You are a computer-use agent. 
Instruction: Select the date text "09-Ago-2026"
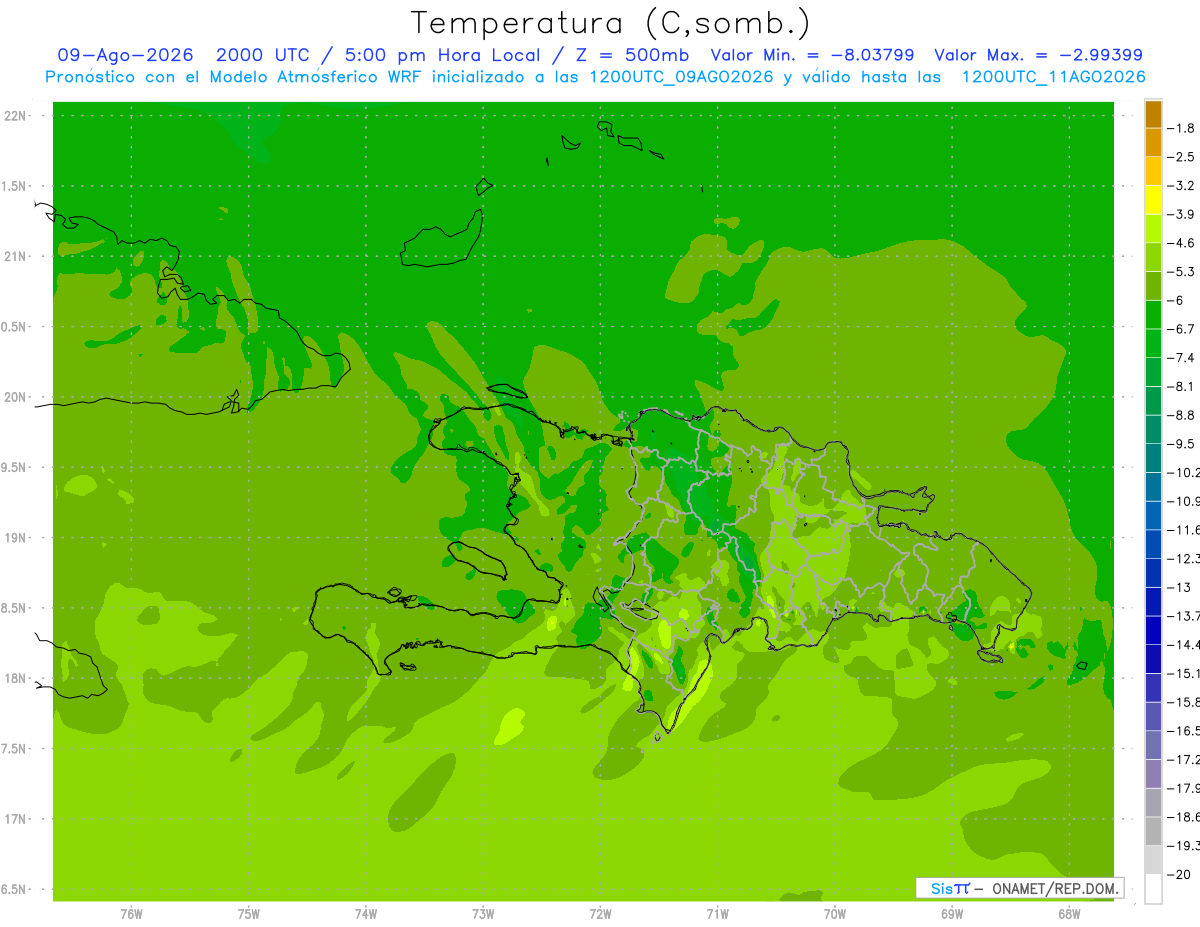[125, 55]
